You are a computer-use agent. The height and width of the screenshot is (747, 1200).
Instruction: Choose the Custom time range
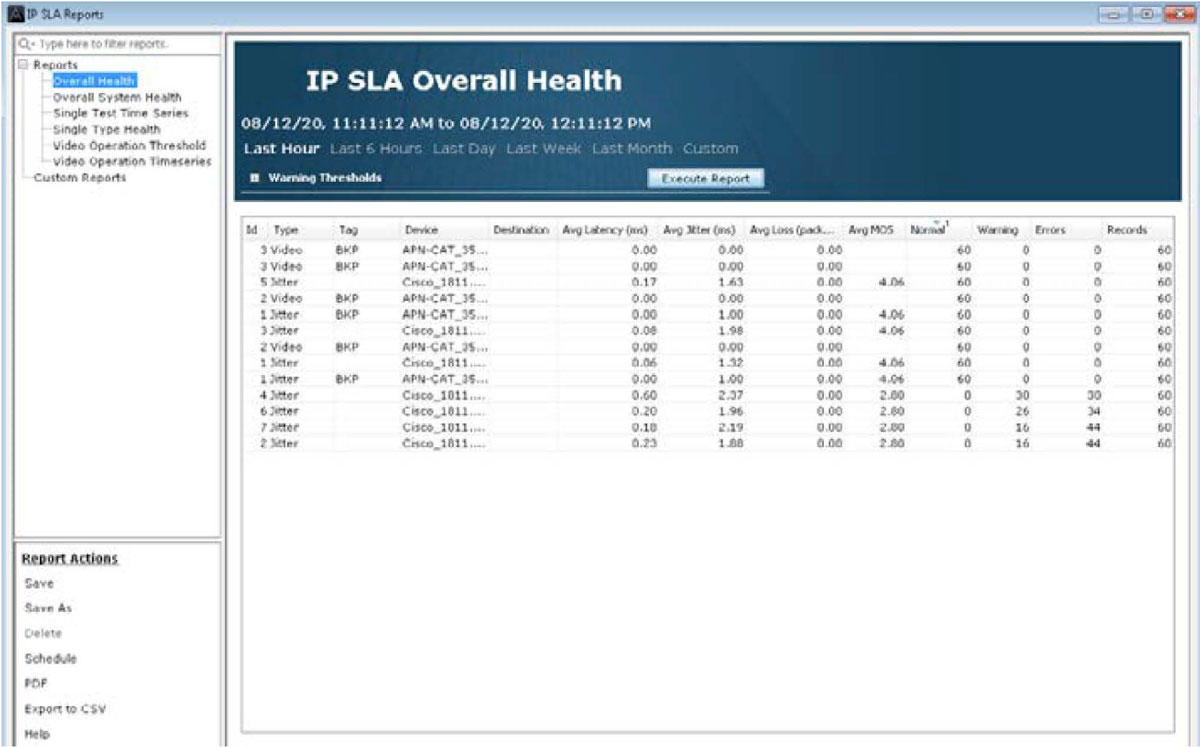(710, 148)
